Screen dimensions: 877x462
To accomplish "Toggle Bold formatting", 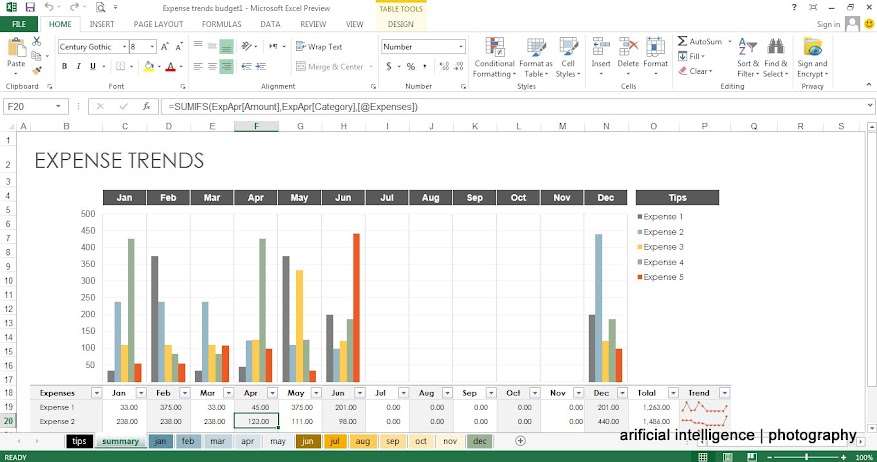I will click(64, 67).
